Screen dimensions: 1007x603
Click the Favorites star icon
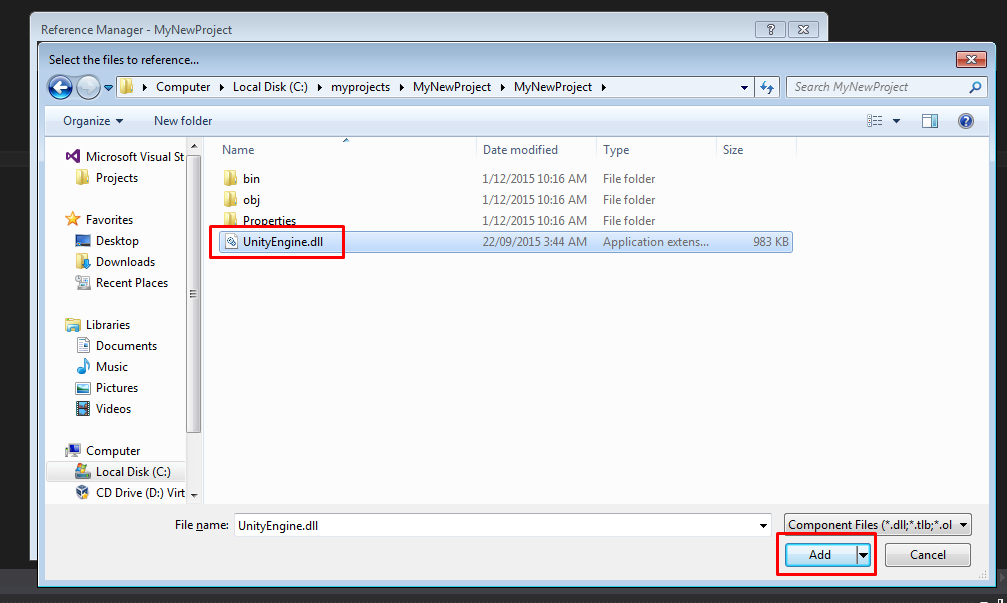(73, 219)
